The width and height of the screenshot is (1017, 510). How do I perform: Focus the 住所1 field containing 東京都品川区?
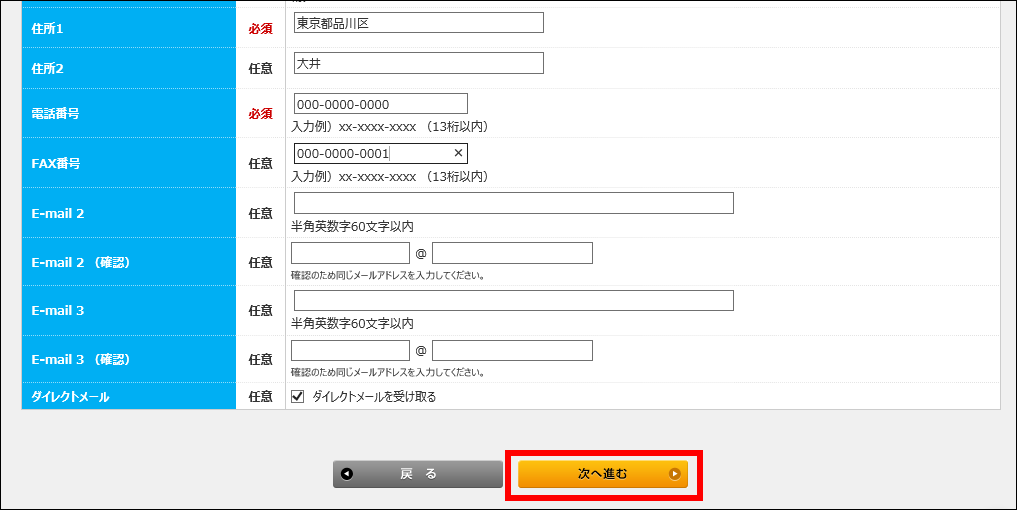[x=418, y=23]
